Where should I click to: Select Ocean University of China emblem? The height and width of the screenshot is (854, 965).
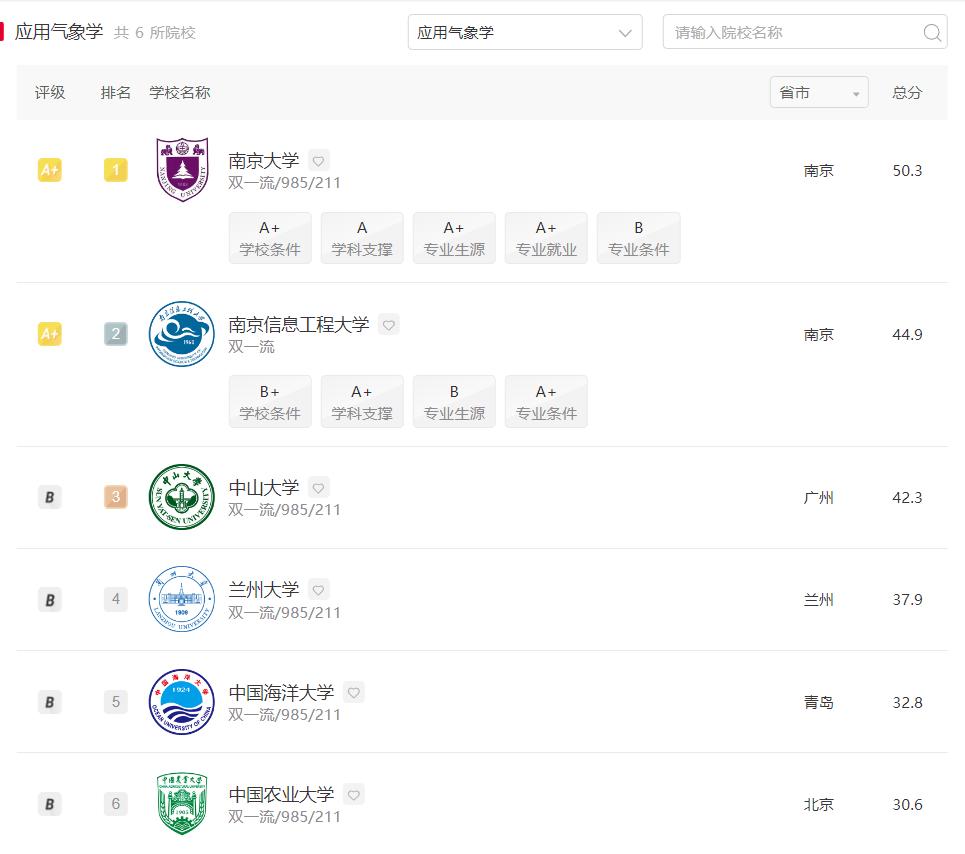click(182, 702)
